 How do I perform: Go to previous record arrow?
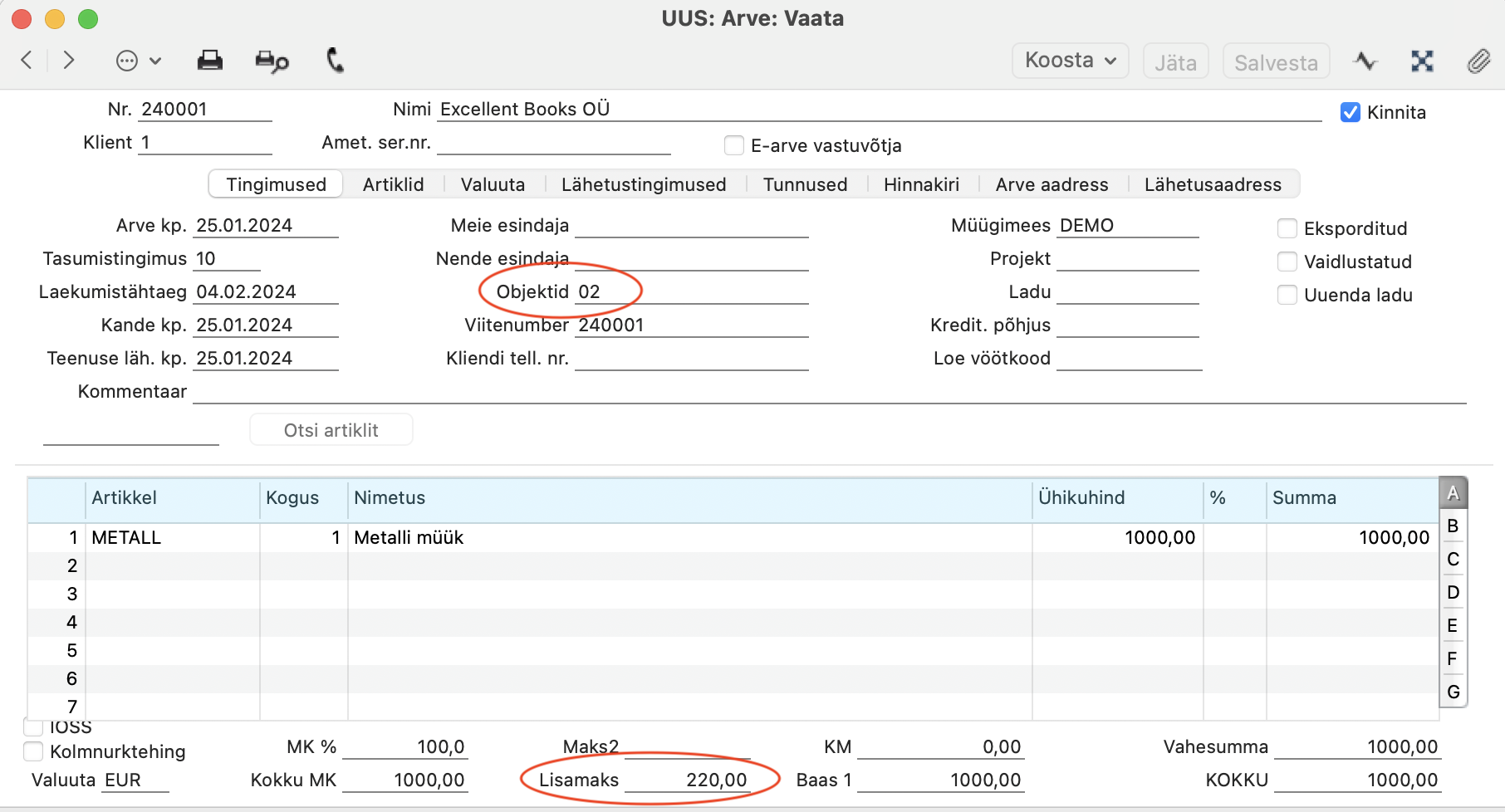(x=27, y=60)
